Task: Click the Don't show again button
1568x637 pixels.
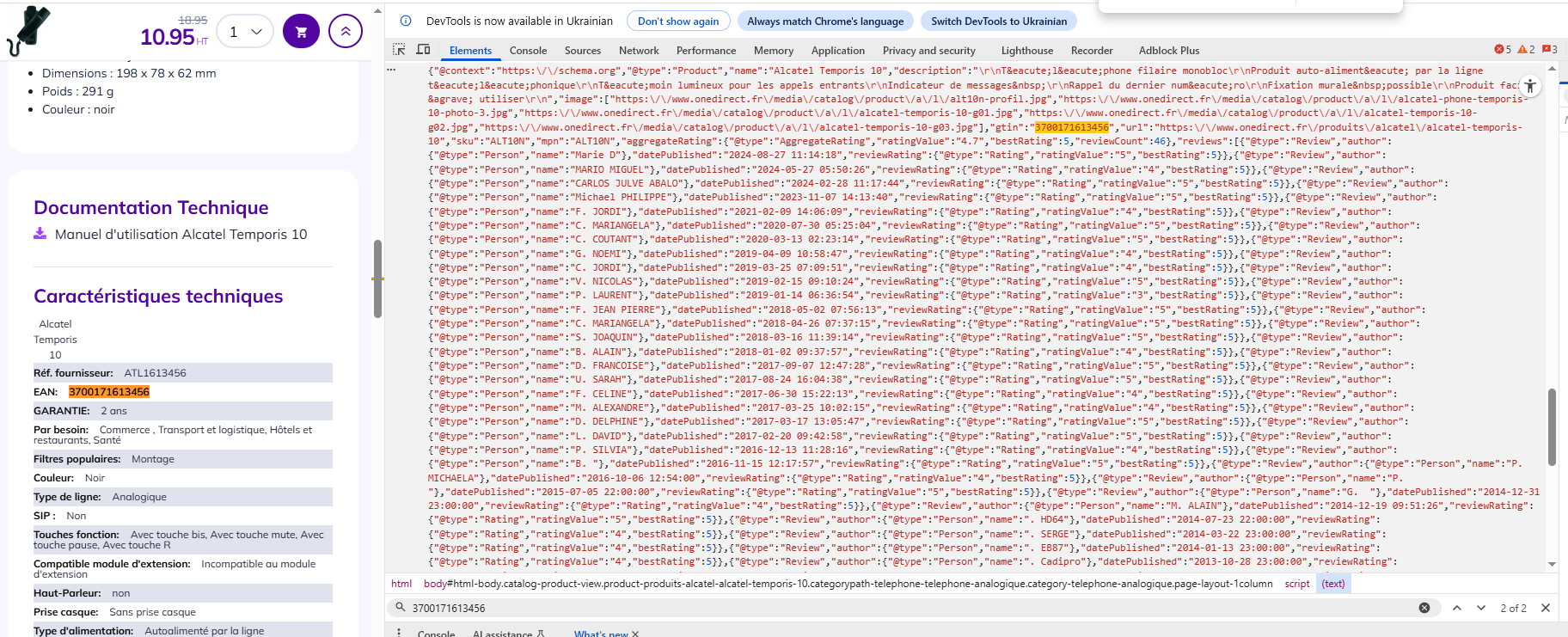Action: [678, 21]
